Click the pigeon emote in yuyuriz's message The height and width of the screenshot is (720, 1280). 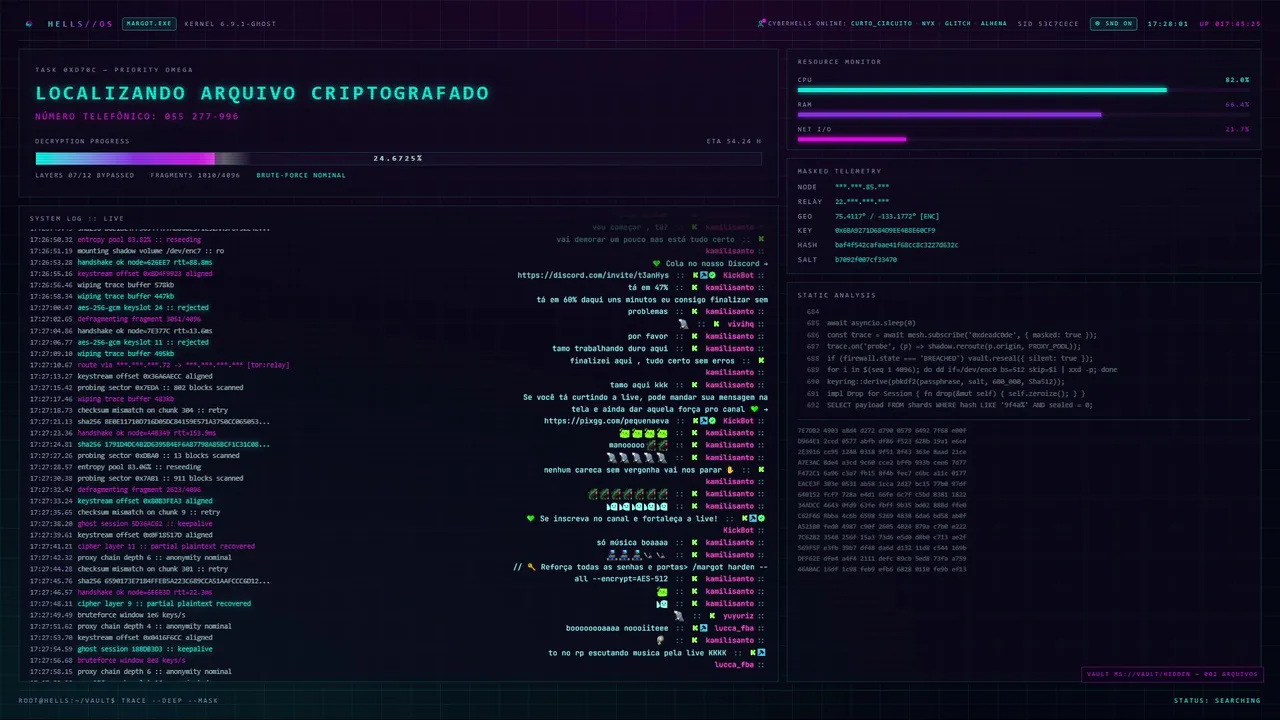pyautogui.click(x=679, y=616)
